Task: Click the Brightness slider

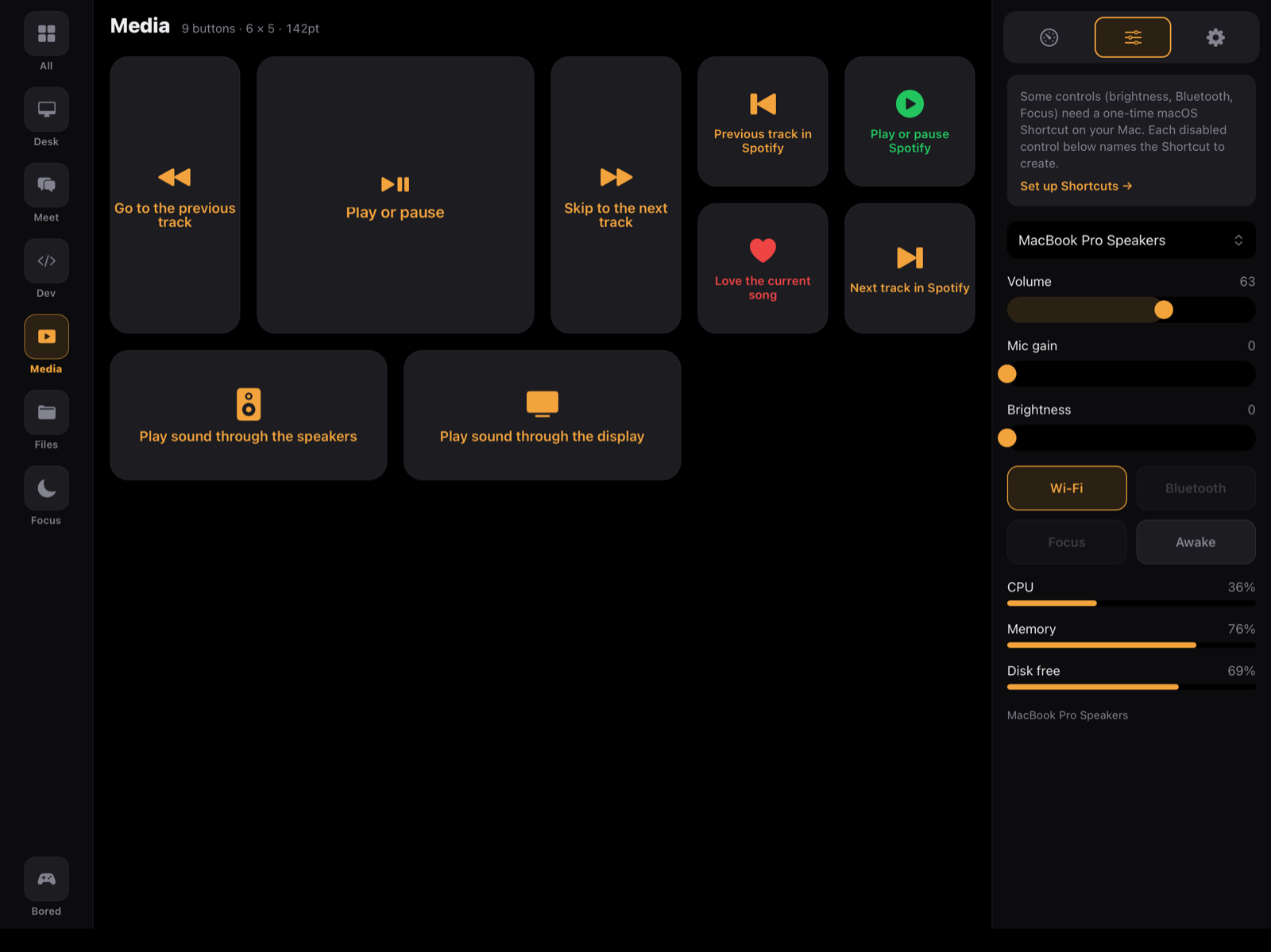Action: pyautogui.click(x=1131, y=437)
